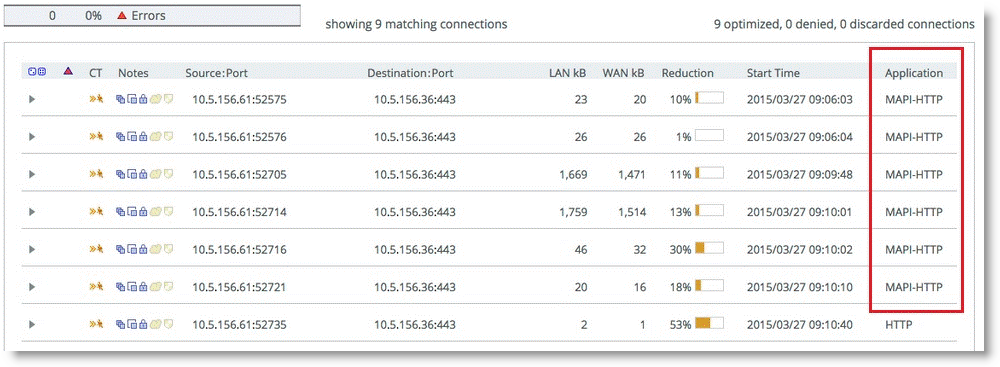Viewport: 1000px width, 367px height.
Task: Click the red triangle column header icon
Action: pos(68,71)
